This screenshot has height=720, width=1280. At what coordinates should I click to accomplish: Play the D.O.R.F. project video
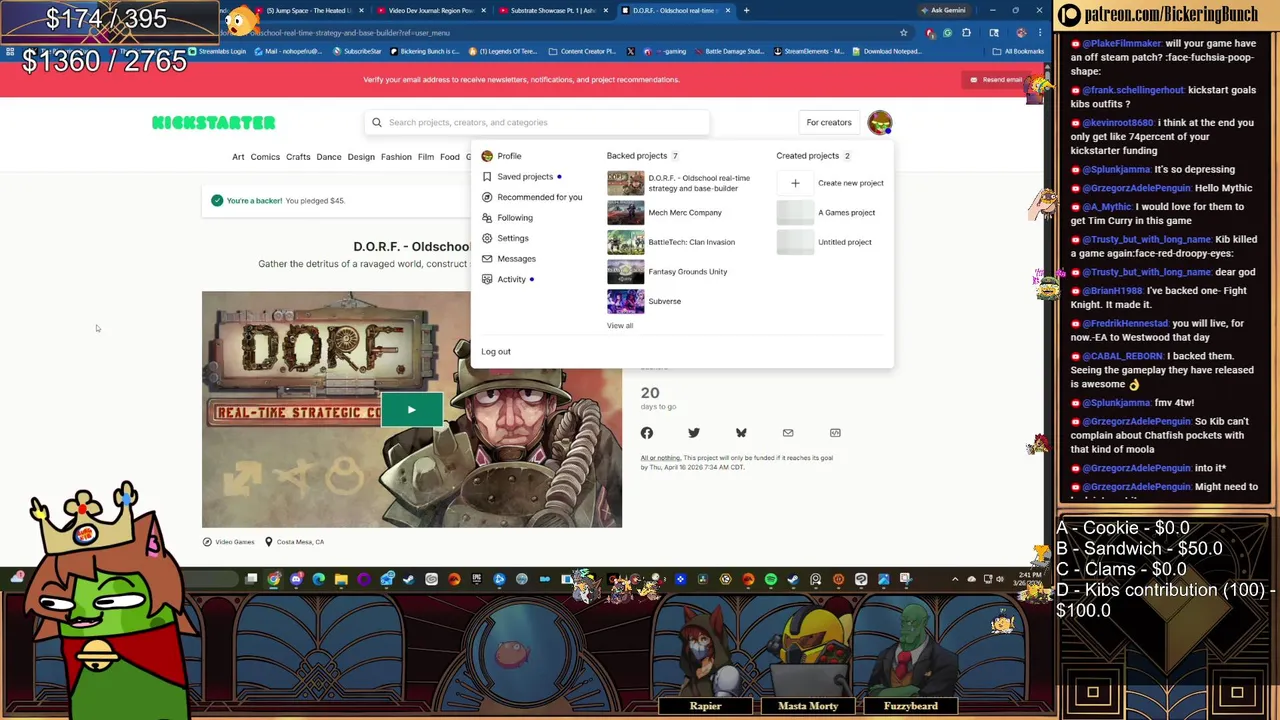tap(411, 409)
